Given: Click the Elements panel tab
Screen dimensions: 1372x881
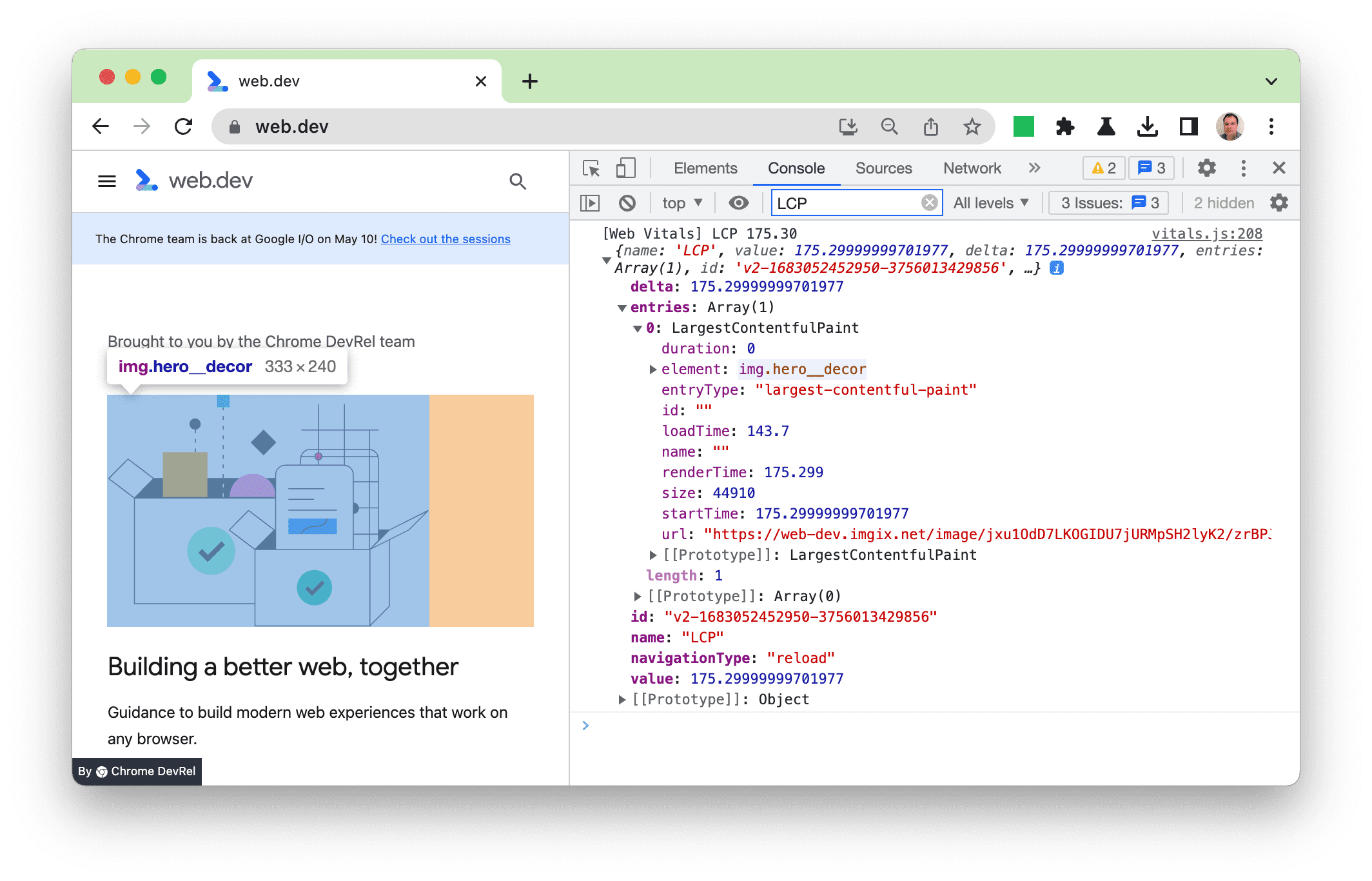Looking at the screenshot, I should tap(704, 168).
